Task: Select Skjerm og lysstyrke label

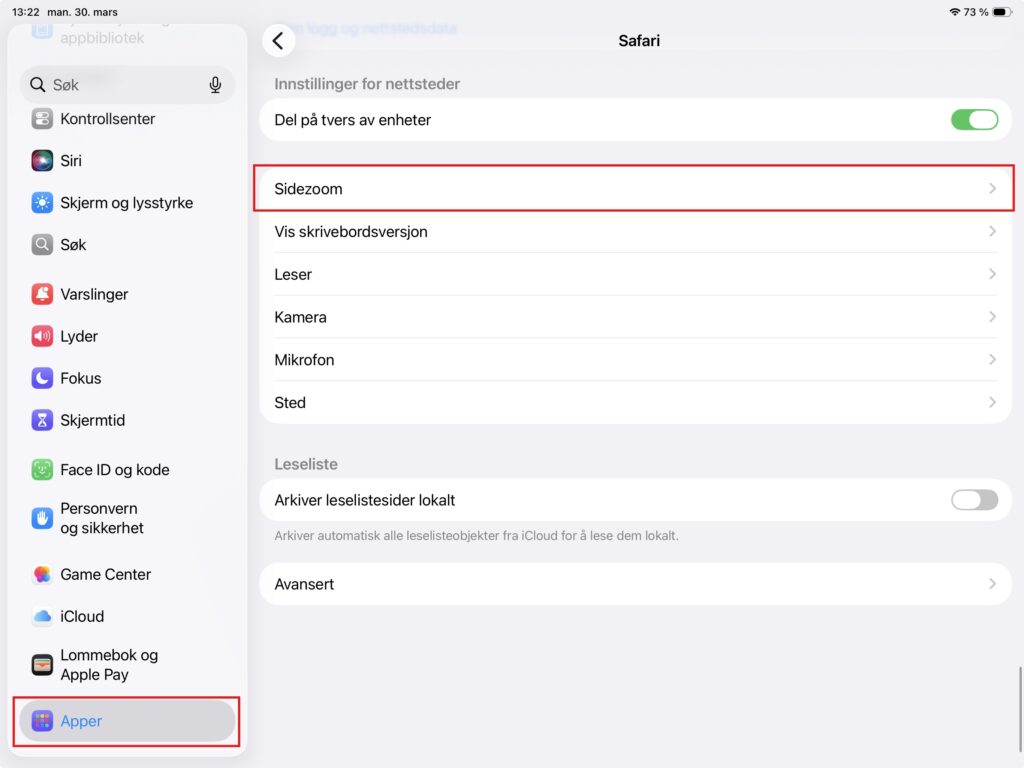Action: click(x=127, y=202)
